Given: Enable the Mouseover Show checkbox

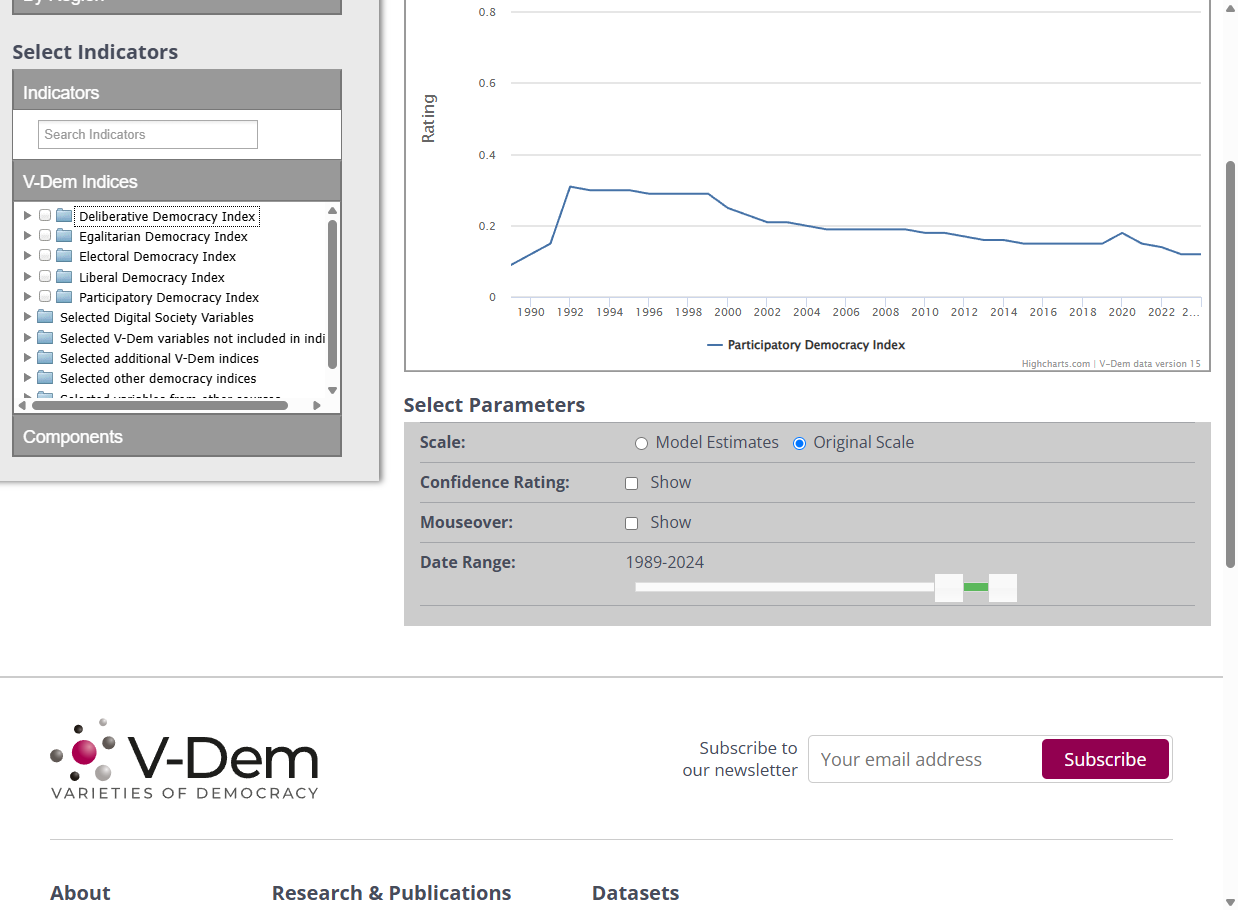Looking at the screenshot, I should tap(631, 523).
